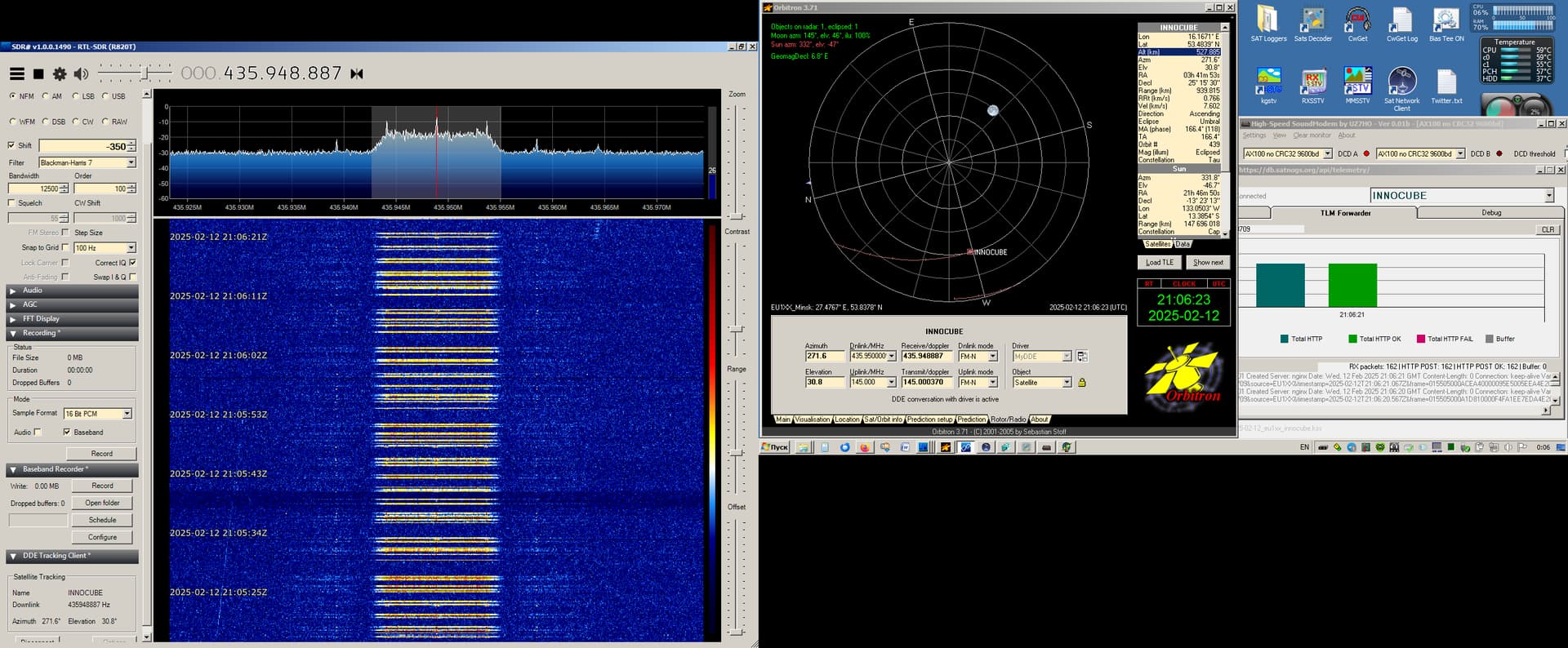1568x648 pixels.
Task: Click the SDR# volume slider
Action: 145,74
